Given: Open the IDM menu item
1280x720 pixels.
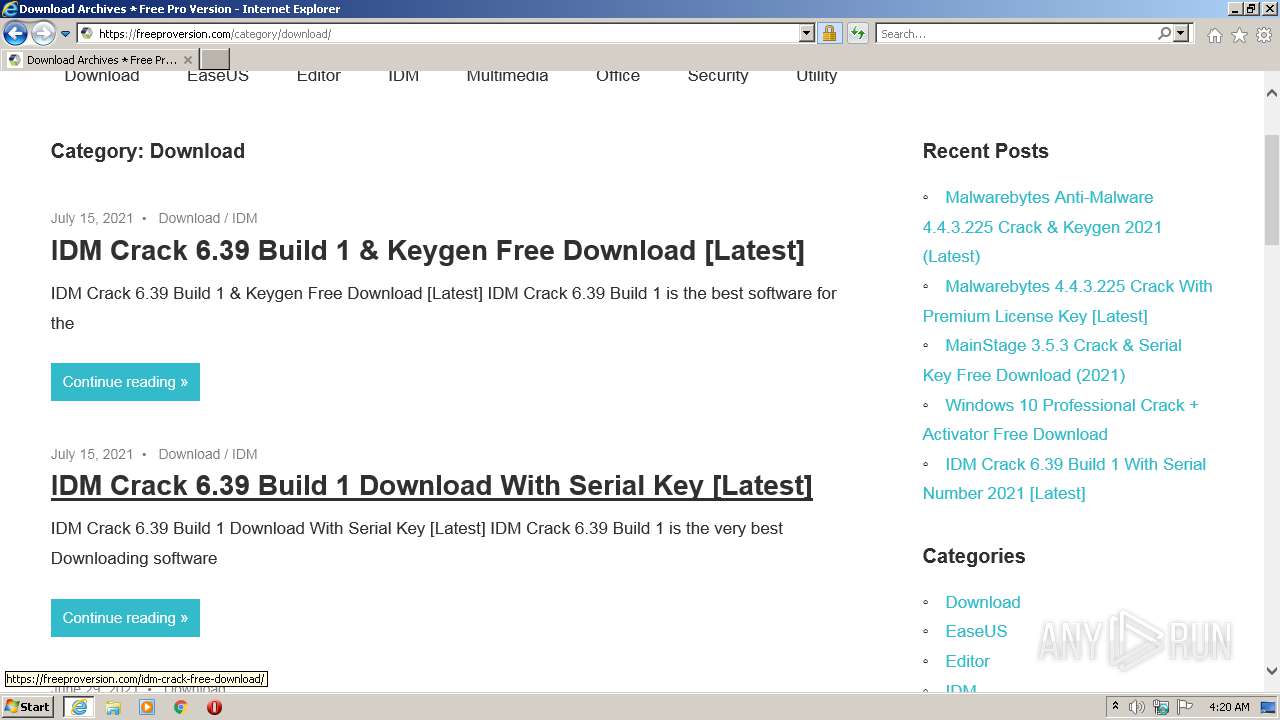Looking at the screenshot, I should point(404,76).
